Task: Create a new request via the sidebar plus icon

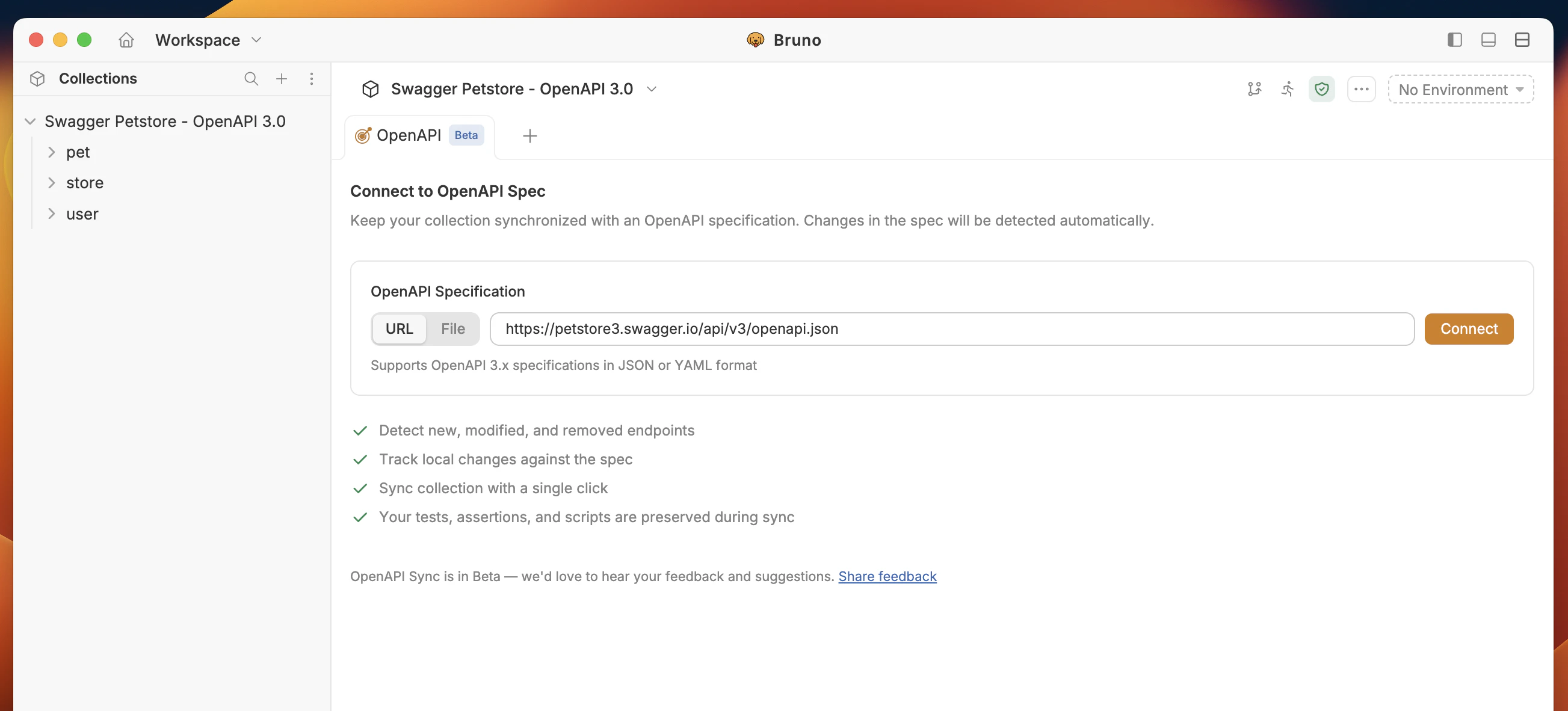Action: (281, 79)
